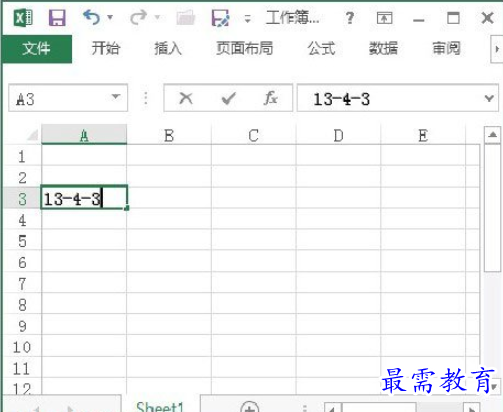
Task: Undo the last action
Action: pyautogui.click(x=92, y=17)
